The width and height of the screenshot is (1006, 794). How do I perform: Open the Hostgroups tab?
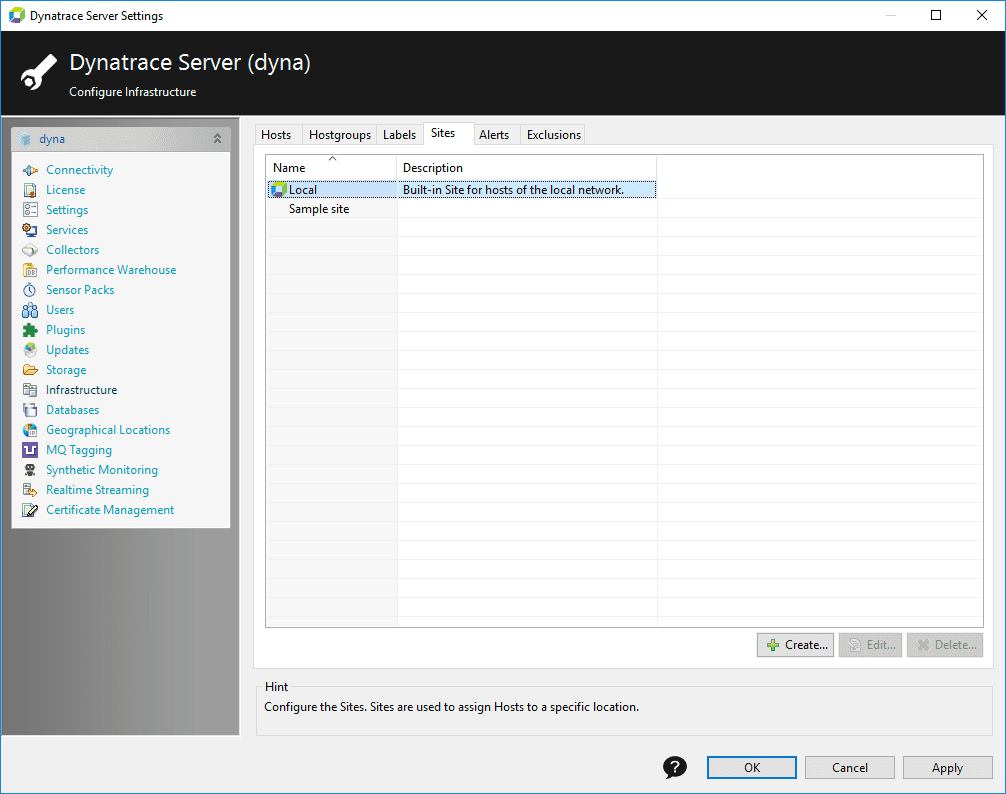(x=339, y=135)
